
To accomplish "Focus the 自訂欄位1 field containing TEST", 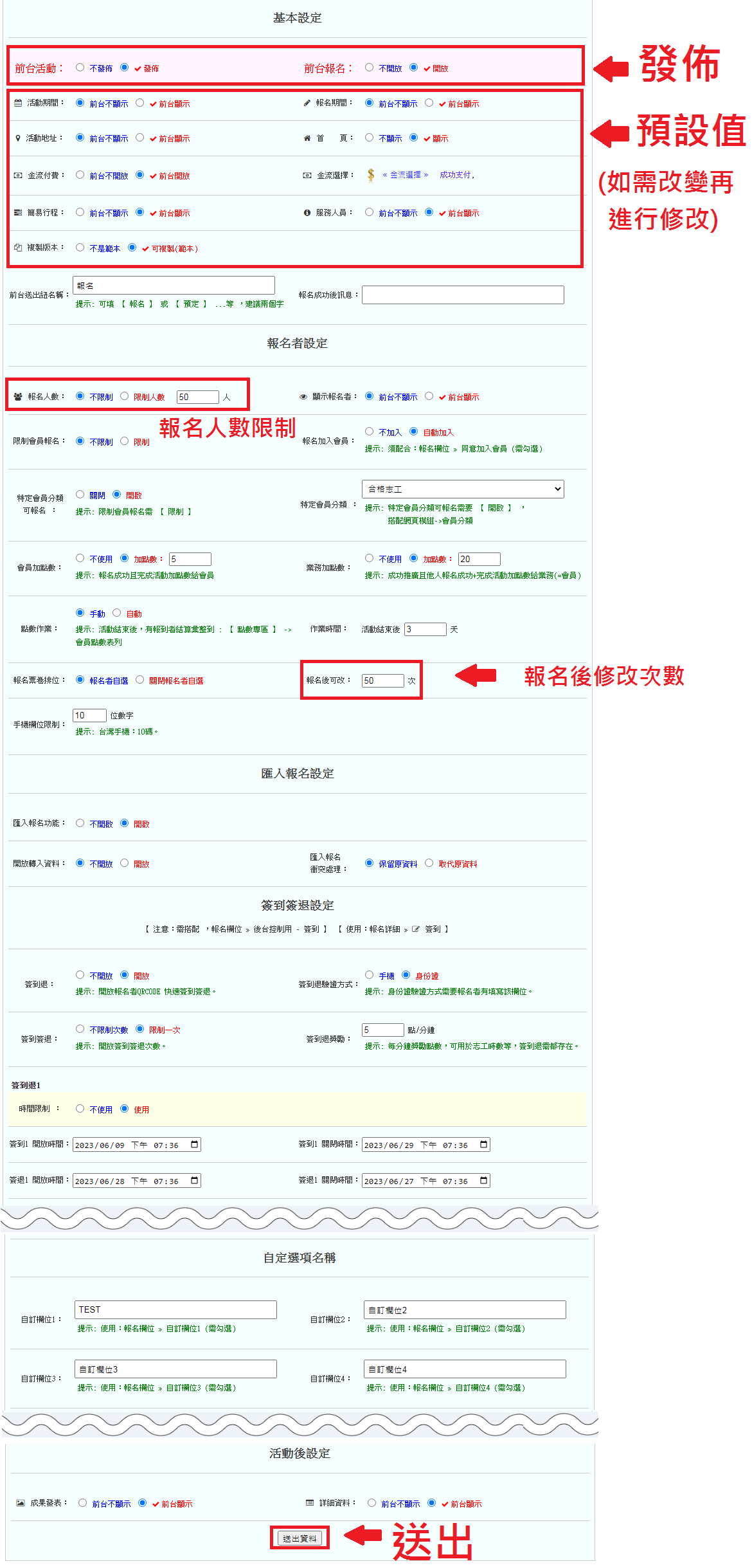I will 176,1309.
